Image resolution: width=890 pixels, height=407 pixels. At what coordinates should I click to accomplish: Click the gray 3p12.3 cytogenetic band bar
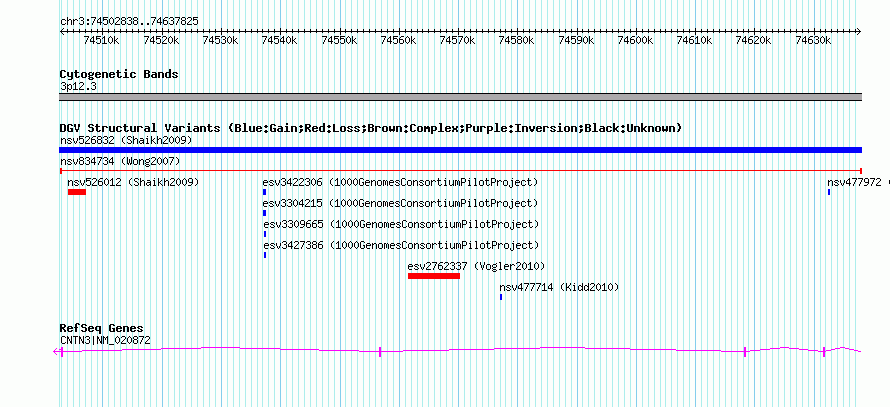pos(460,97)
